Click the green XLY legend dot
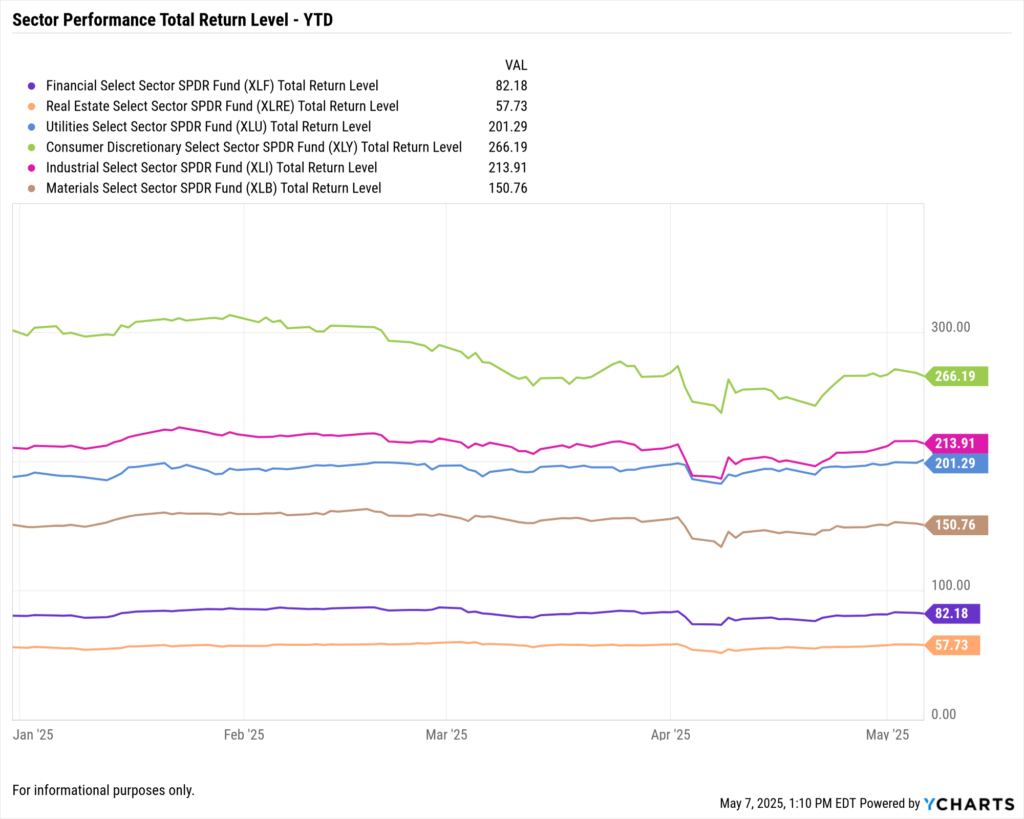Screen dimensions: 1024x819 [x=31, y=148]
